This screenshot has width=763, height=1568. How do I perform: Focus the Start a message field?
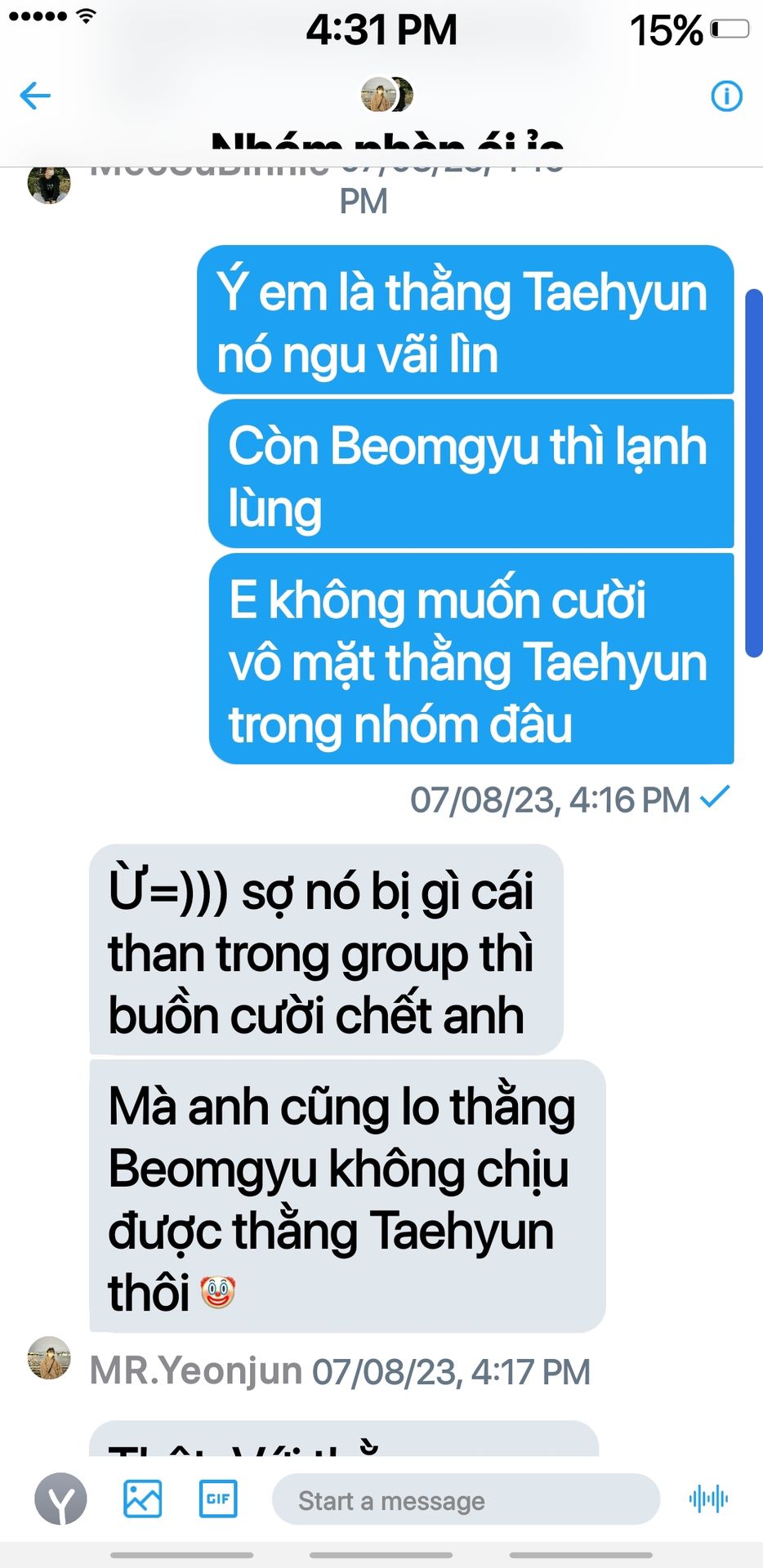[x=466, y=1499]
